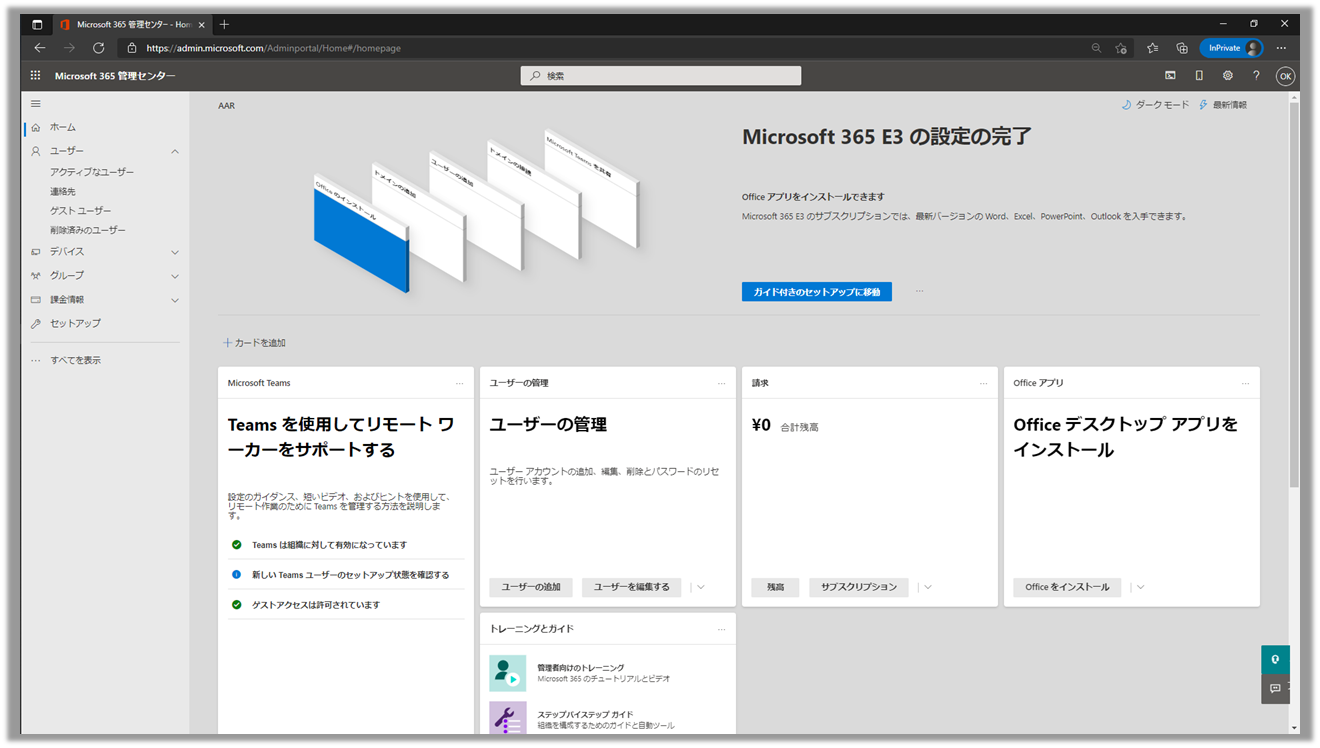Open the ステップバイステップ ガイド wrench icon

click(508, 718)
